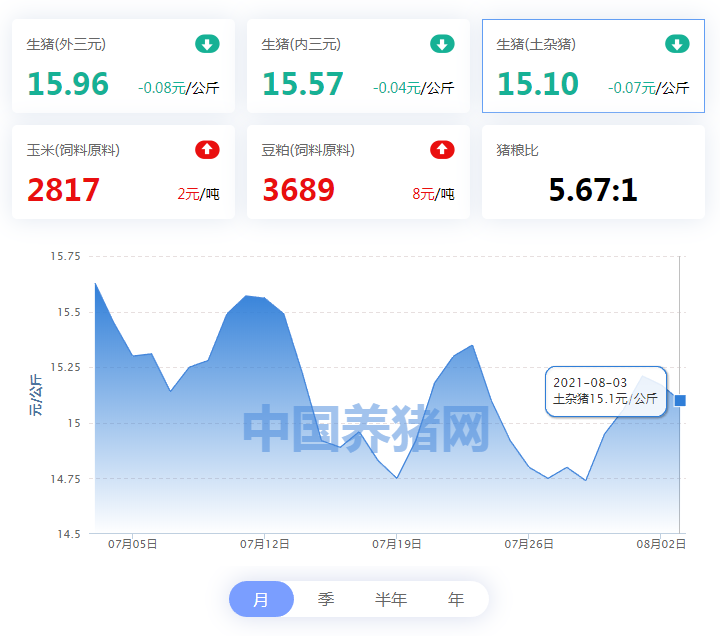Click the 2021-08-03 chart tooltip
This screenshot has width=720, height=636.
[605, 391]
